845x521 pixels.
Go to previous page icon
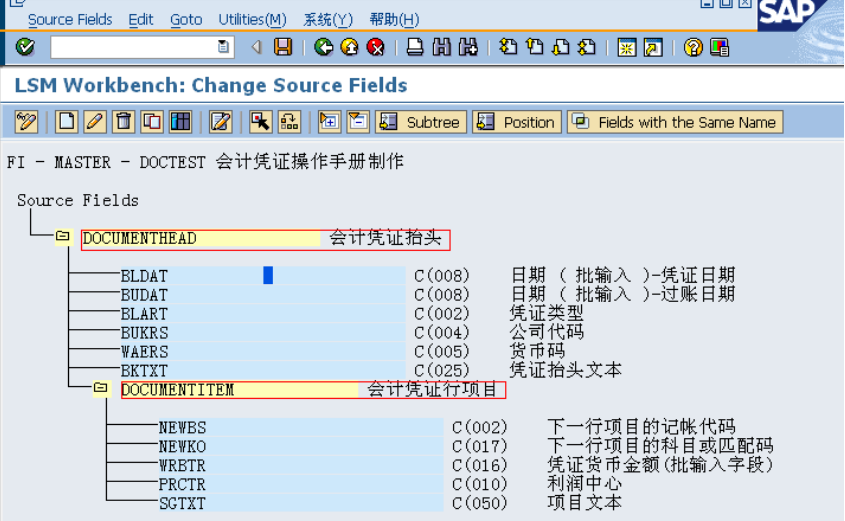click(x=535, y=47)
